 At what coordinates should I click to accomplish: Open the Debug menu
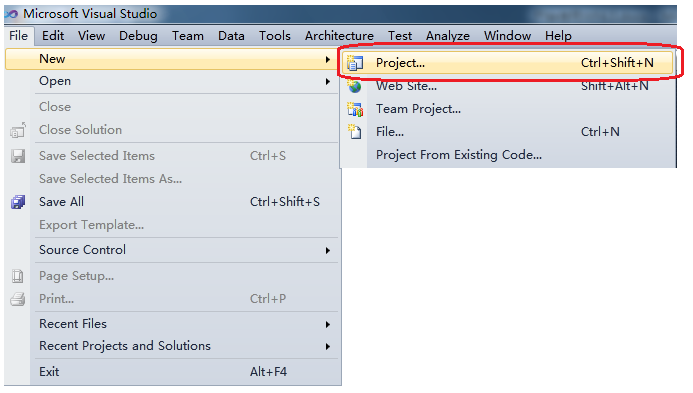click(x=138, y=36)
